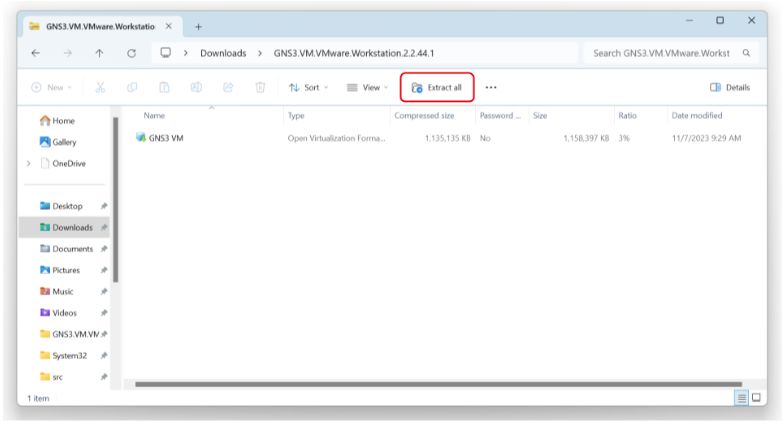The height and width of the screenshot is (422, 782).
Task: Open the Sort dropdown
Action: click(308, 87)
